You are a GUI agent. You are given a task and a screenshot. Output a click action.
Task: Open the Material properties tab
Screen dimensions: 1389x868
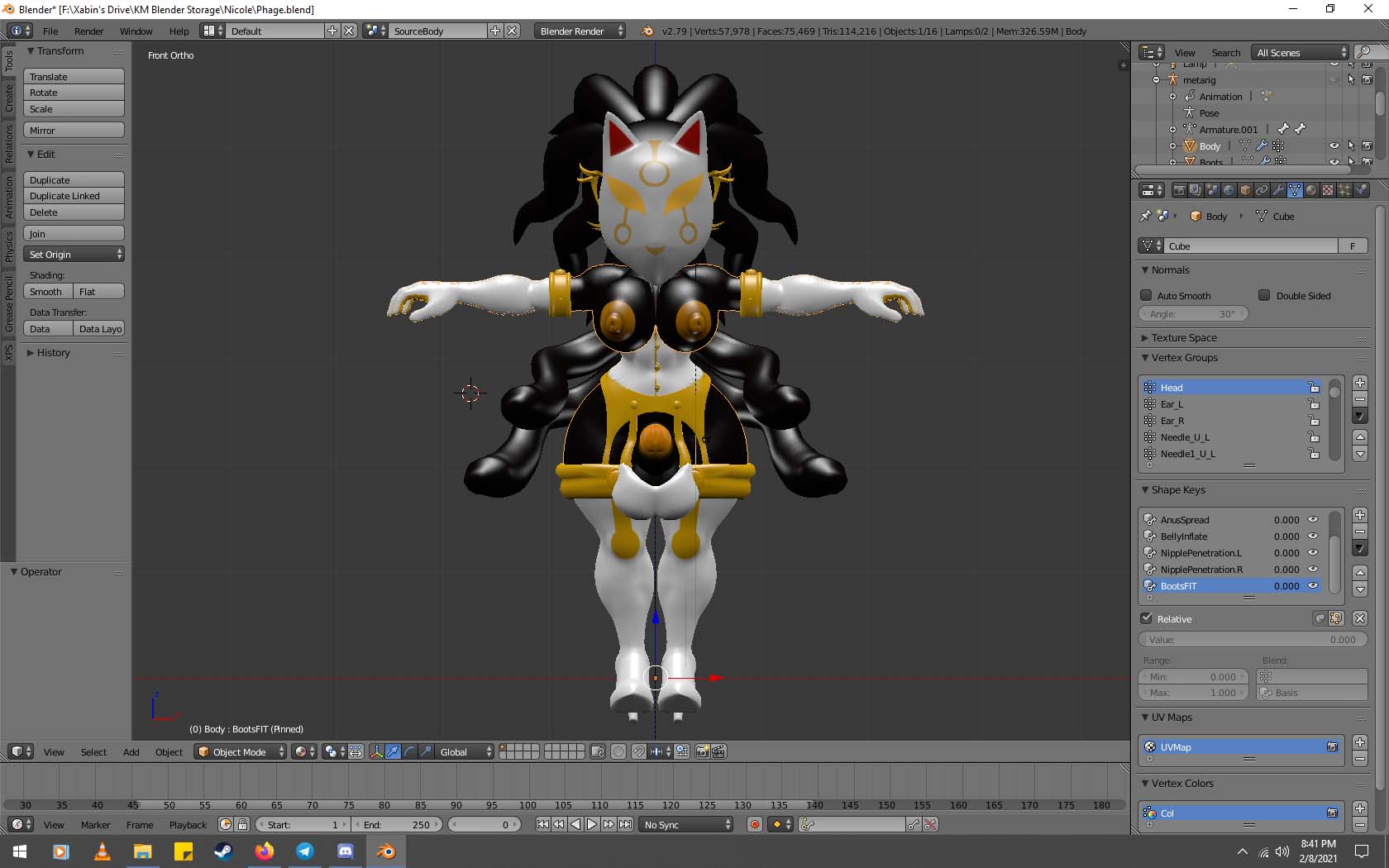tap(1311, 190)
